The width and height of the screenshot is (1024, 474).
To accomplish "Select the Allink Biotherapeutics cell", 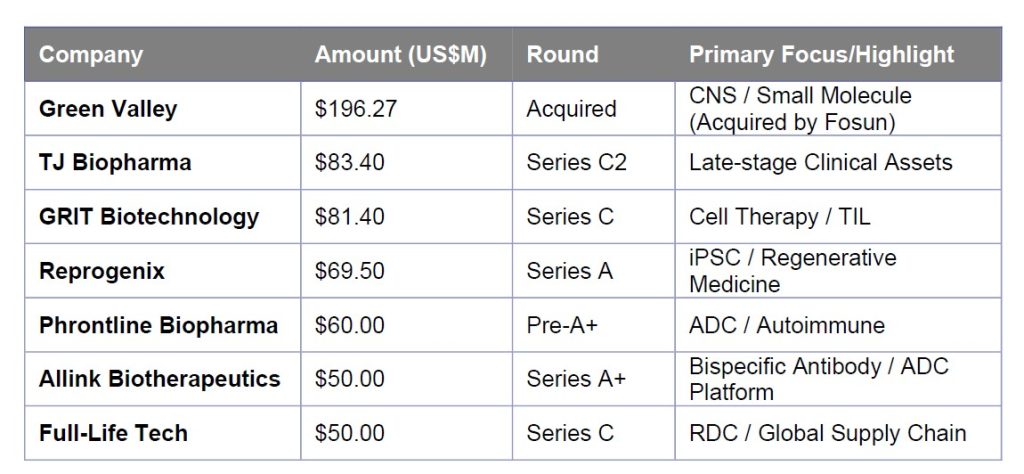I will 160,379.
